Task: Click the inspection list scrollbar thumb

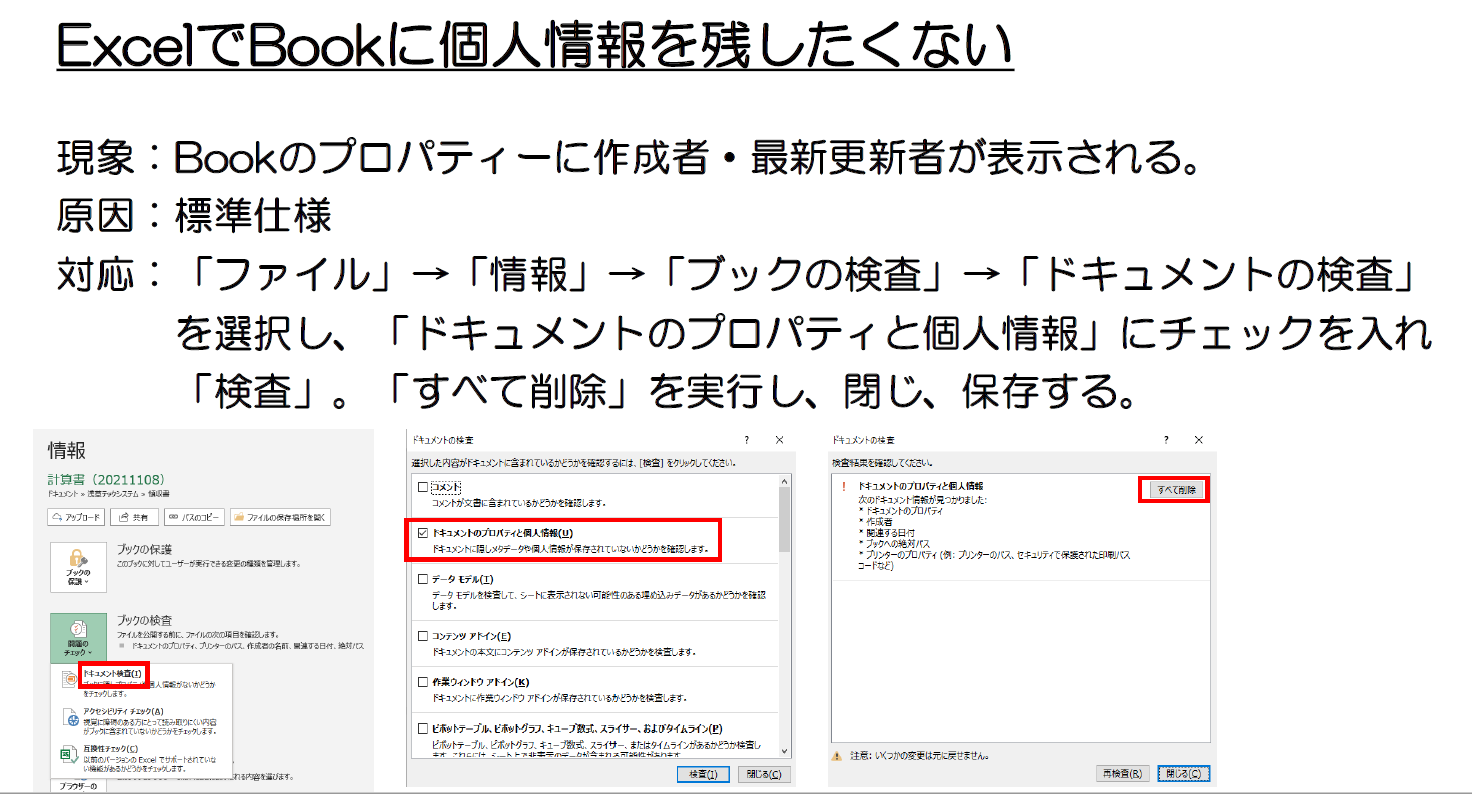Action: [x=784, y=521]
